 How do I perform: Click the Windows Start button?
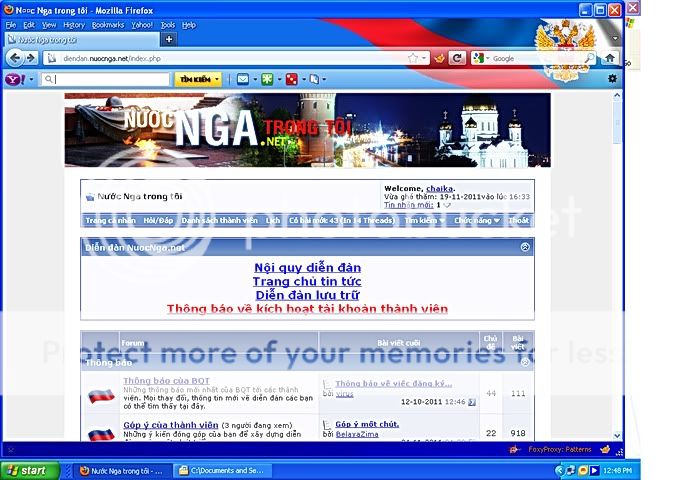[x=27, y=470]
